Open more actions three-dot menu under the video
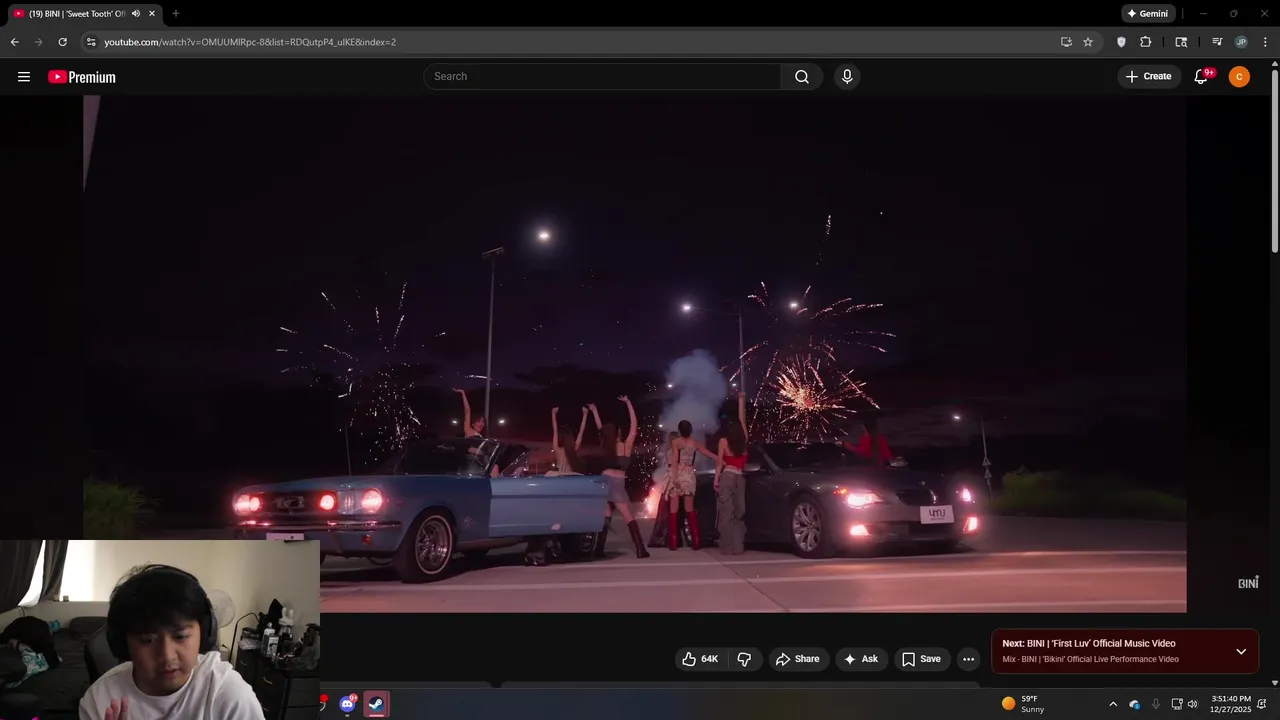The width and height of the screenshot is (1280, 720). point(968,659)
